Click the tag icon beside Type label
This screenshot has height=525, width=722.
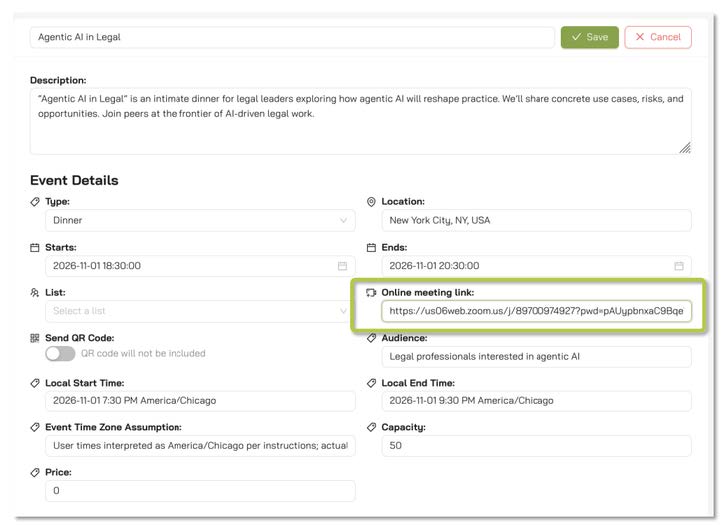coord(35,202)
